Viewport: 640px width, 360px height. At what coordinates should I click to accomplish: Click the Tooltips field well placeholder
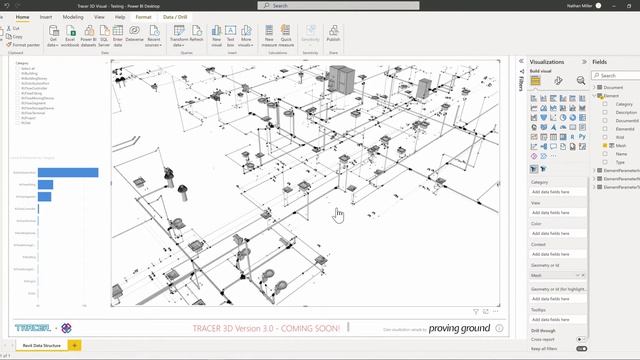[558, 320]
